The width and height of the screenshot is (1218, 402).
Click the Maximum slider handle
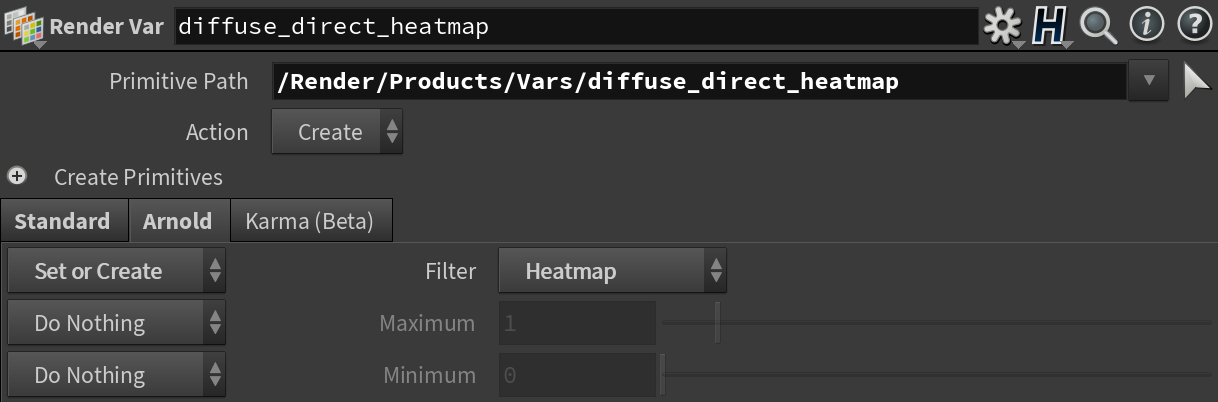[717, 323]
